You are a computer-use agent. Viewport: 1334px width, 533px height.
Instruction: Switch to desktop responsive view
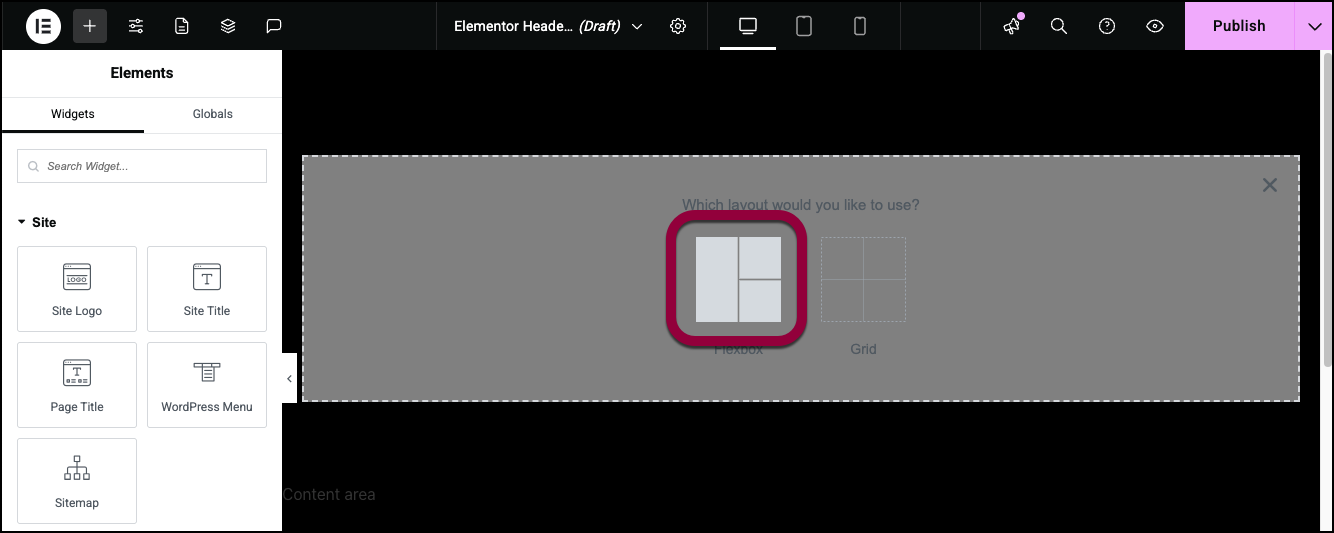748,26
